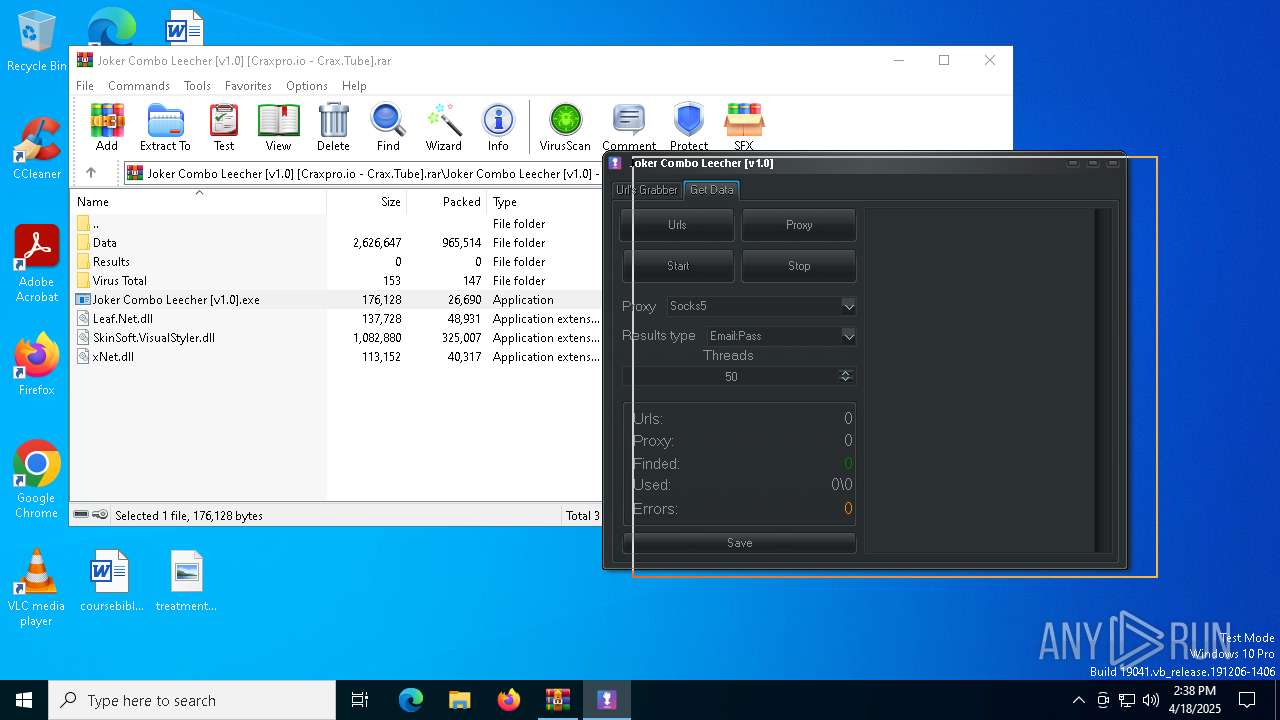Image resolution: width=1280 pixels, height=720 pixels.
Task: Click the Comment toolbar icon
Action: click(x=629, y=127)
